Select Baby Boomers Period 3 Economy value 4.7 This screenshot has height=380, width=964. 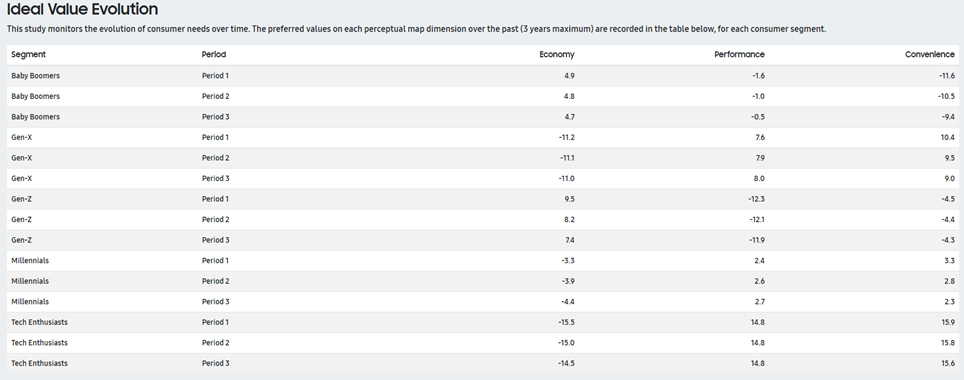pos(569,117)
